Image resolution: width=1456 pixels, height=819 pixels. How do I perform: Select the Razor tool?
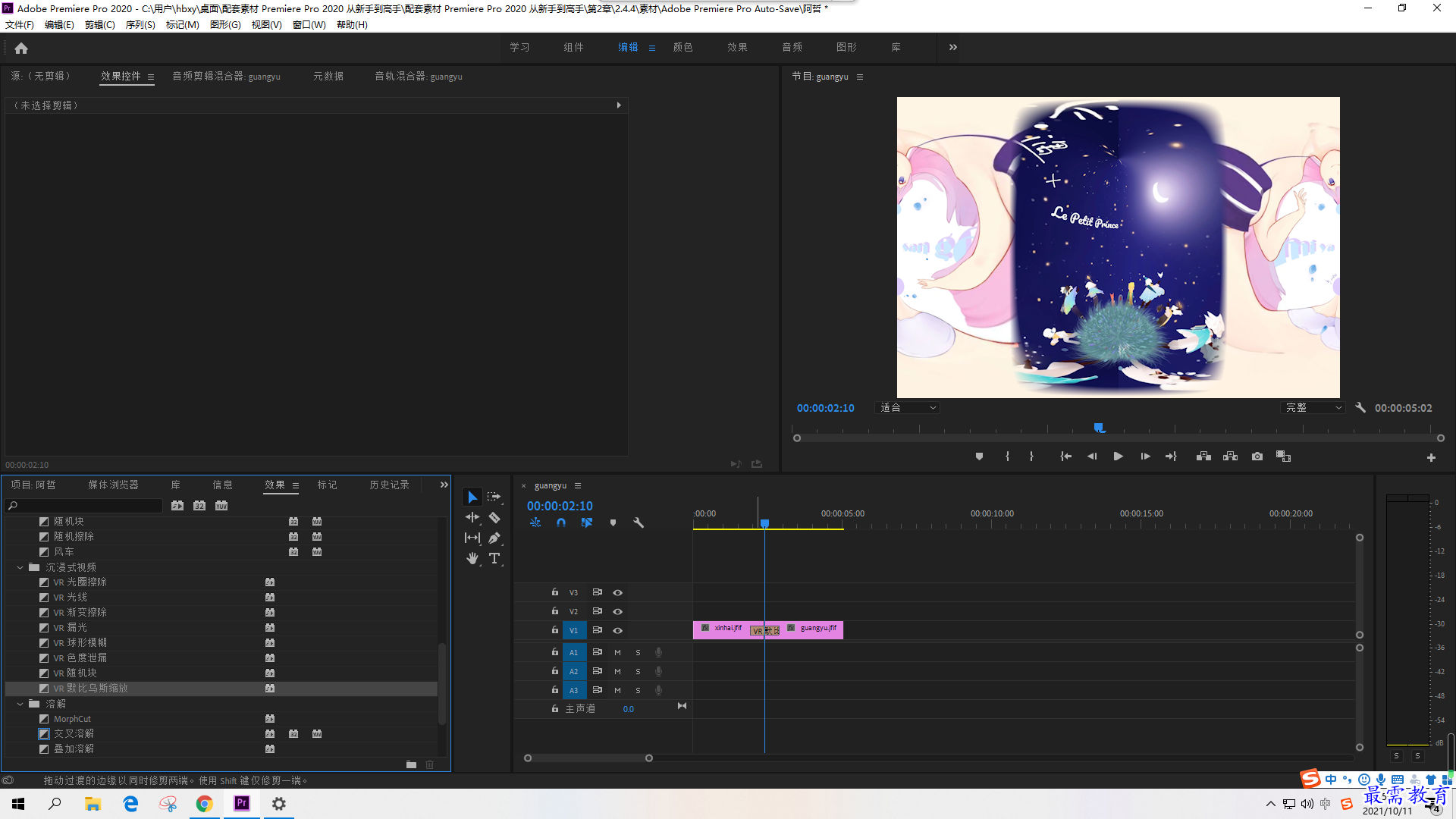(494, 517)
